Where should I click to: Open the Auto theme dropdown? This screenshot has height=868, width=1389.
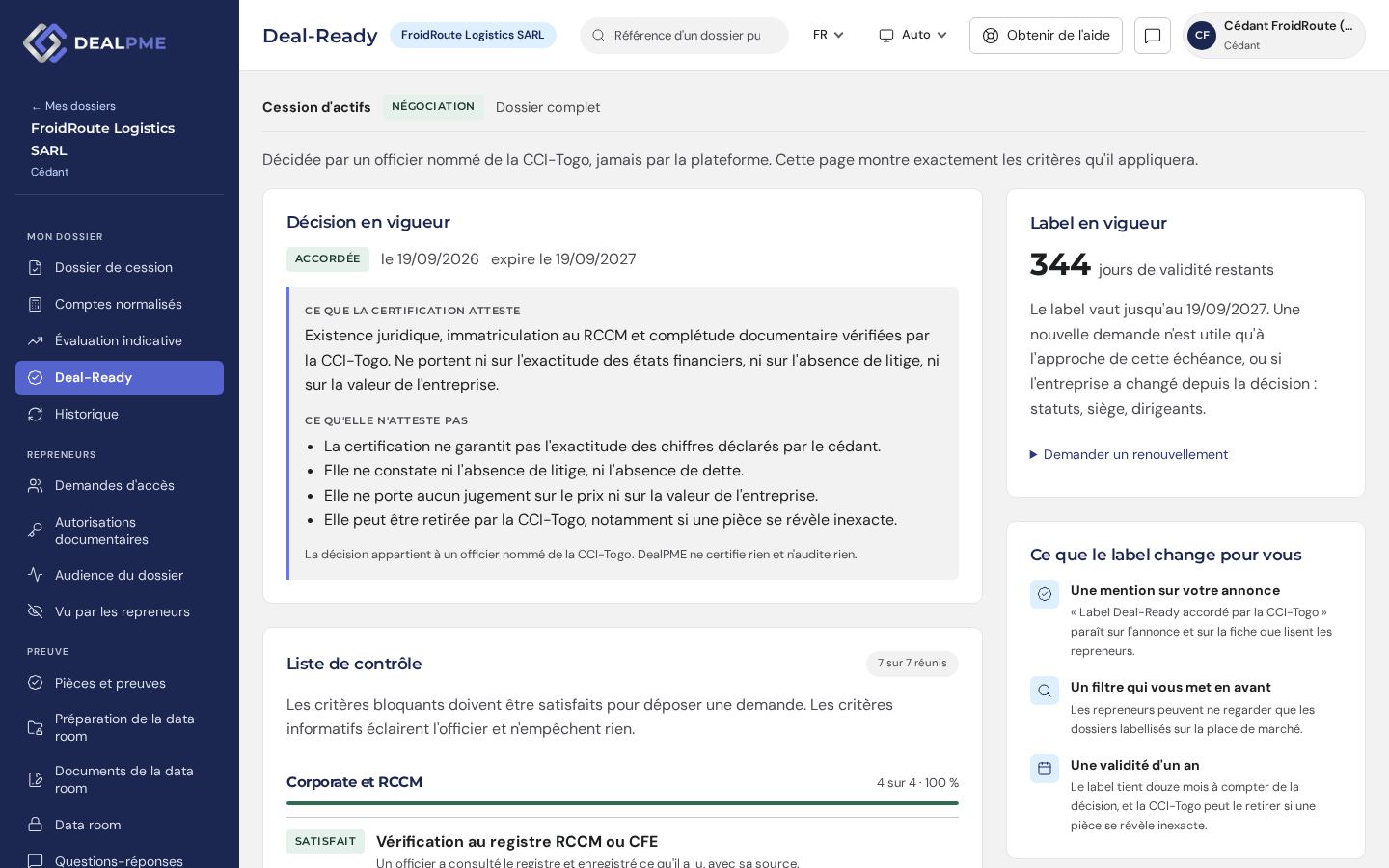click(x=912, y=36)
